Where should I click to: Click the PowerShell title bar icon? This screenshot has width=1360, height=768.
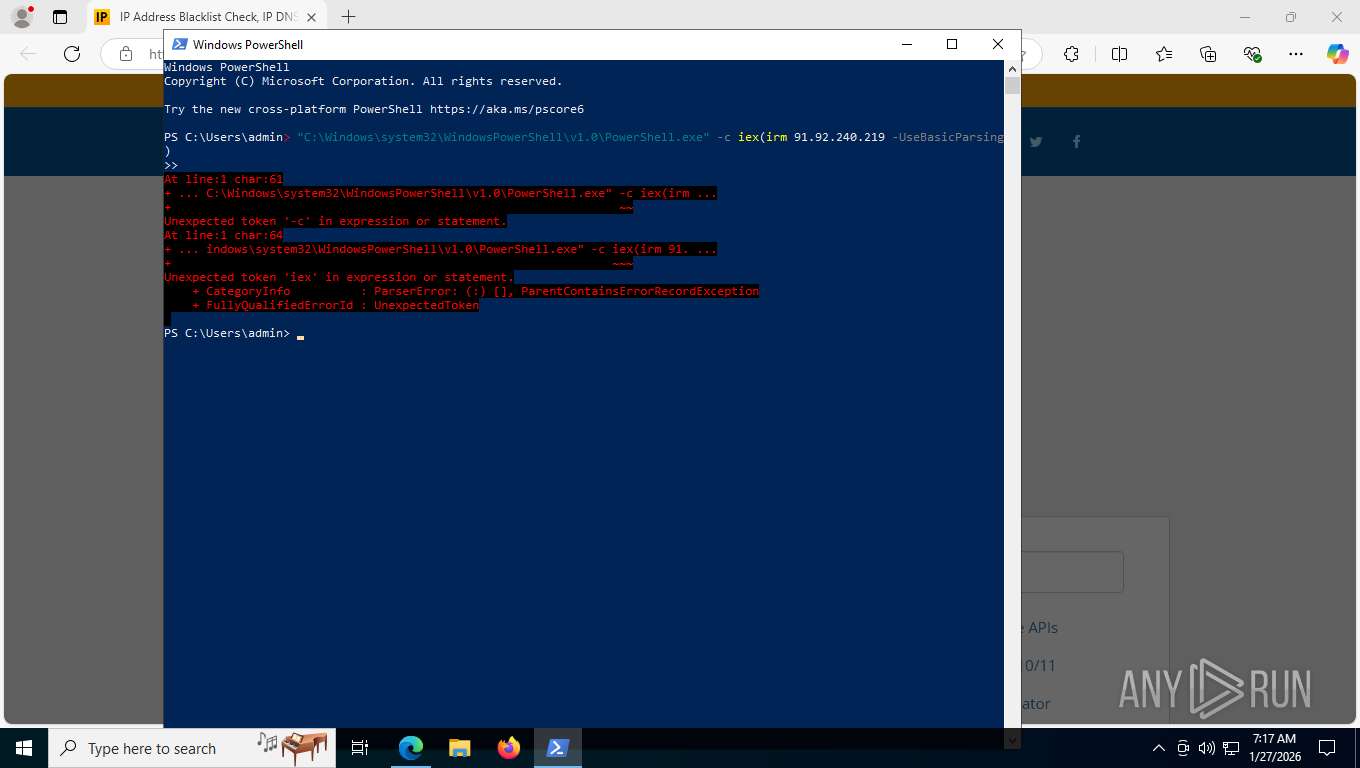point(180,44)
